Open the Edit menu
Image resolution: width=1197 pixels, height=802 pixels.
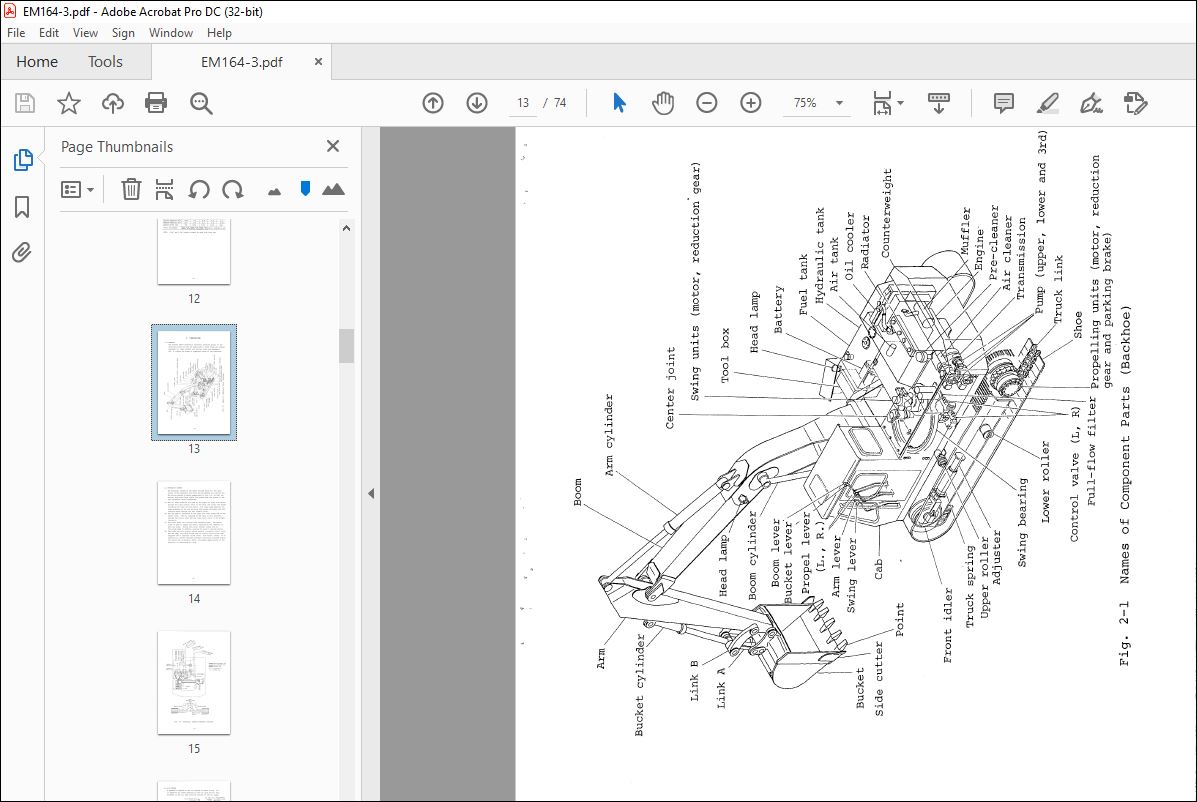point(49,33)
